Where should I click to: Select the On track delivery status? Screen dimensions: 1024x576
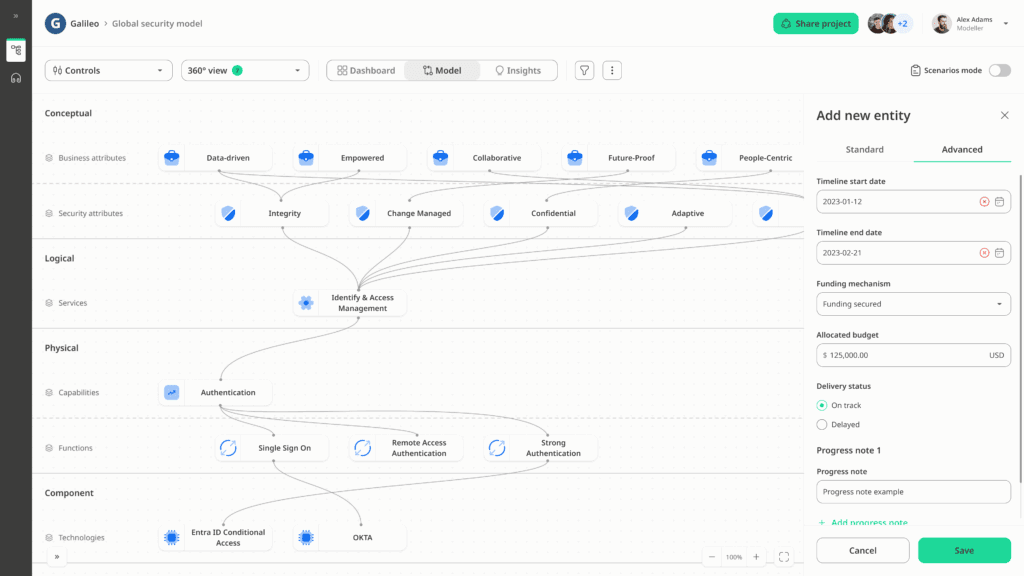(822, 405)
